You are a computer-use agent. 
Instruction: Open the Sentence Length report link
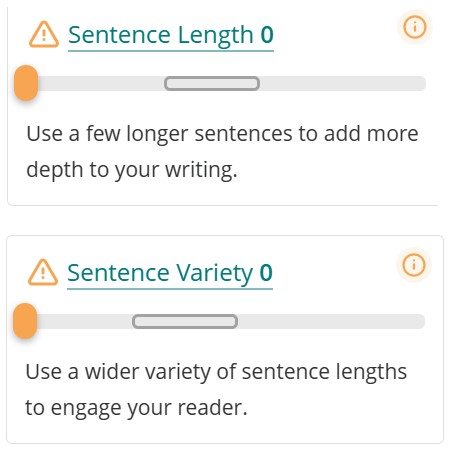click(171, 35)
